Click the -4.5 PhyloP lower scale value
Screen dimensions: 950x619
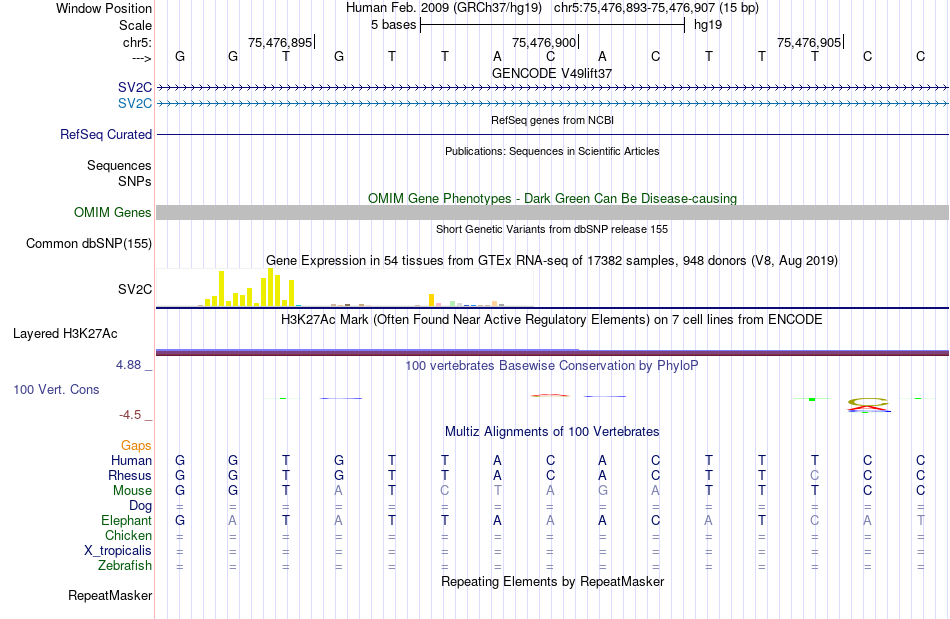pos(130,414)
